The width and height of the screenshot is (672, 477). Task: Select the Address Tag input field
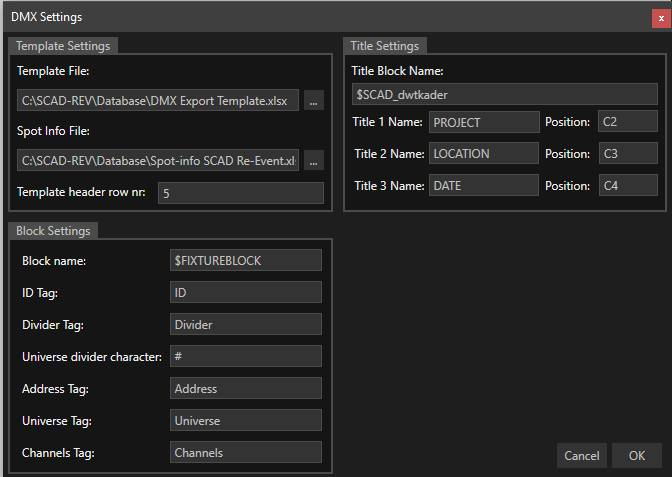click(x=246, y=388)
